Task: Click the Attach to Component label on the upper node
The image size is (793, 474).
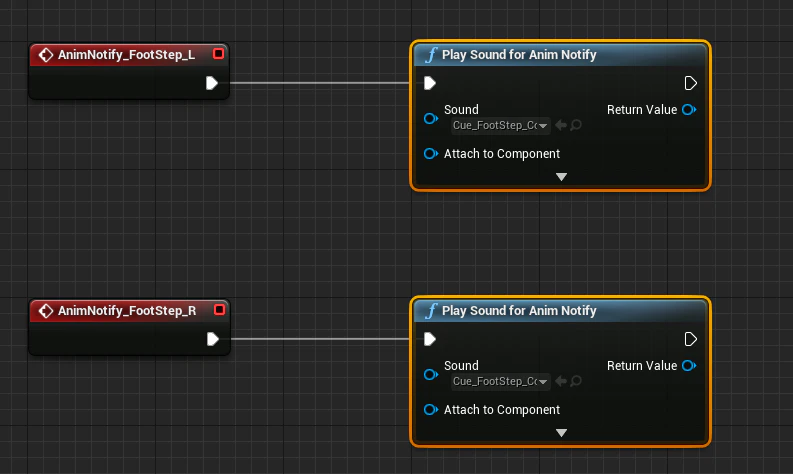Action: [502, 154]
